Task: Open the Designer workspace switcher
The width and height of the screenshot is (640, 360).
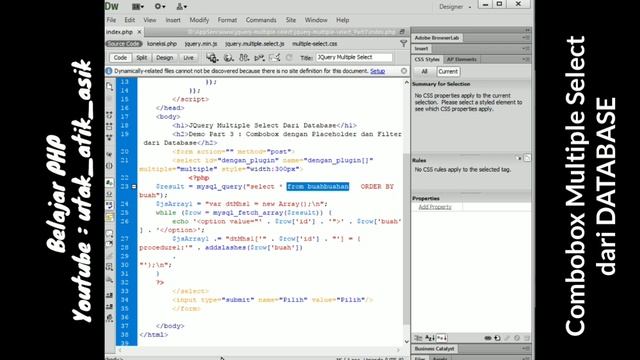Action: [x=454, y=7]
